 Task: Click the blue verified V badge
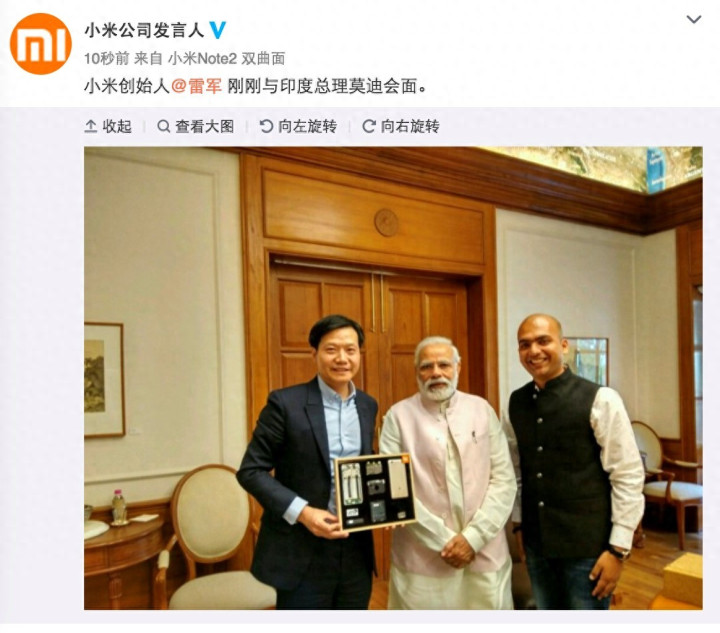point(218,30)
